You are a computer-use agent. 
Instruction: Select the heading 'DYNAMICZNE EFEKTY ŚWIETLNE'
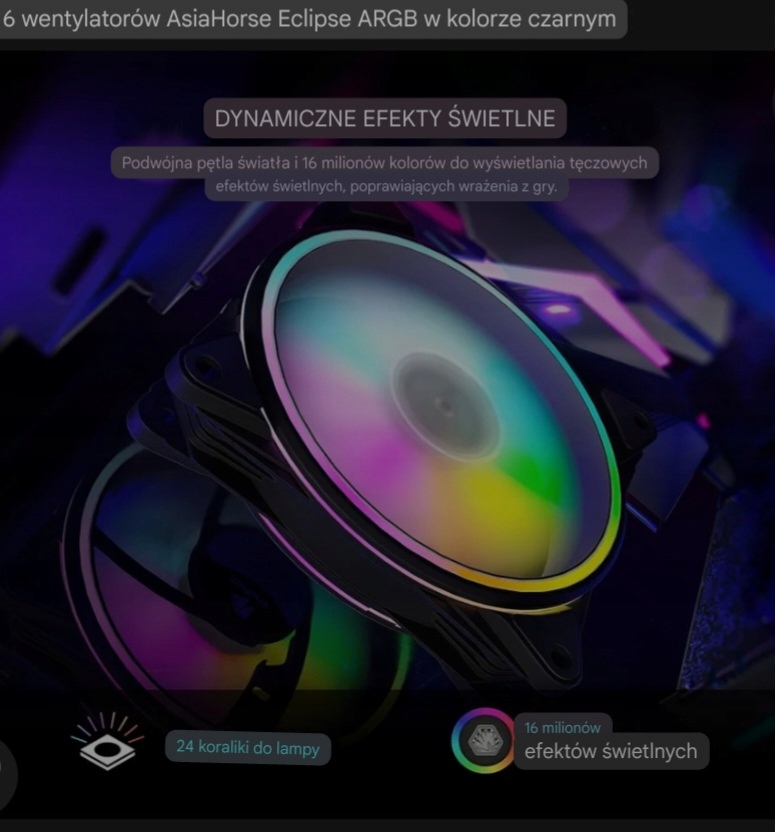pyautogui.click(x=385, y=118)
